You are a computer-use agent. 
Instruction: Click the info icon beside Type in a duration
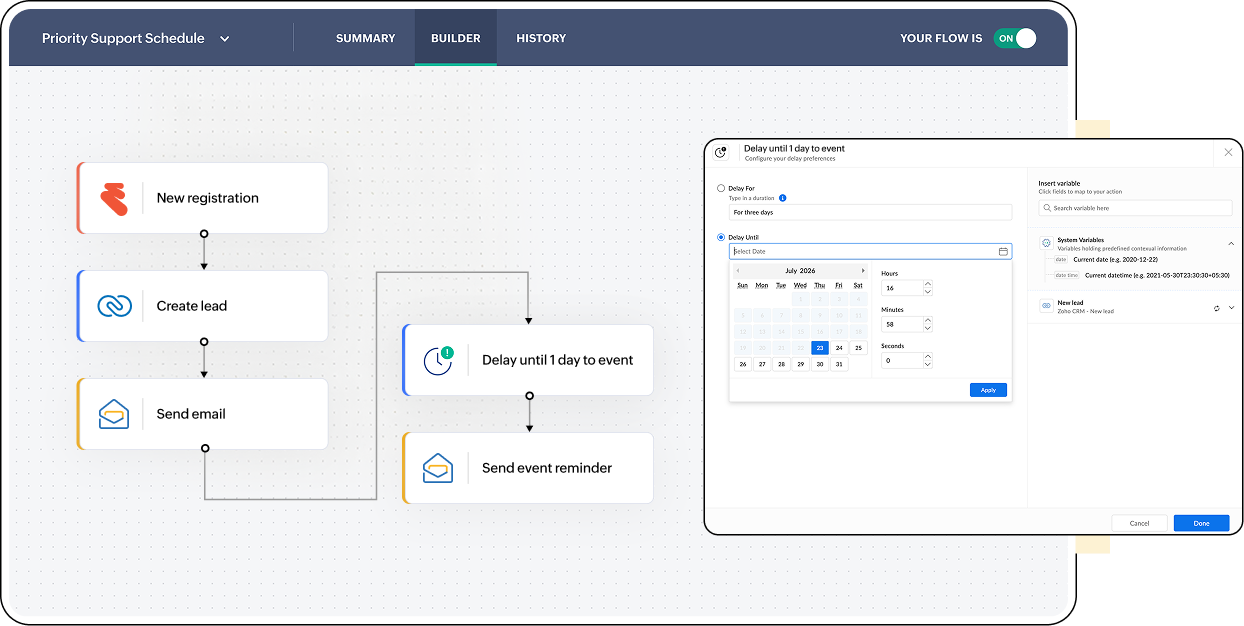coord(782,198)
